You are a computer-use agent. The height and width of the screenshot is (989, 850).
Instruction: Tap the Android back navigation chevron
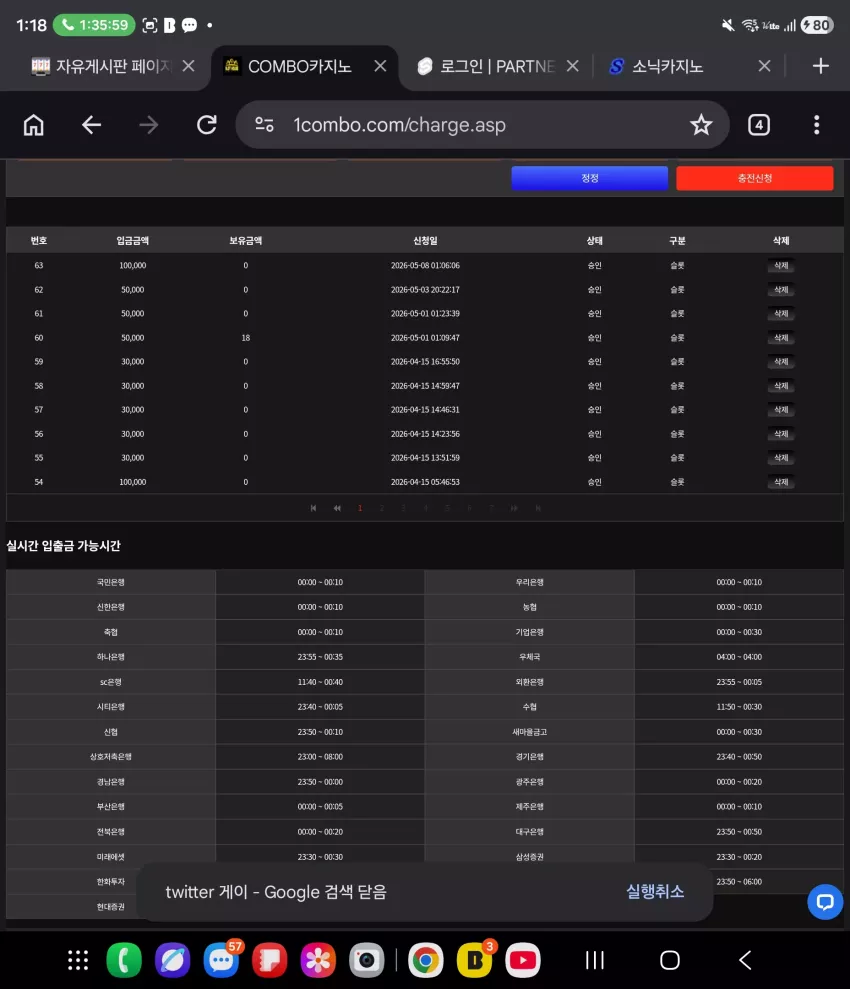(745, 960)
